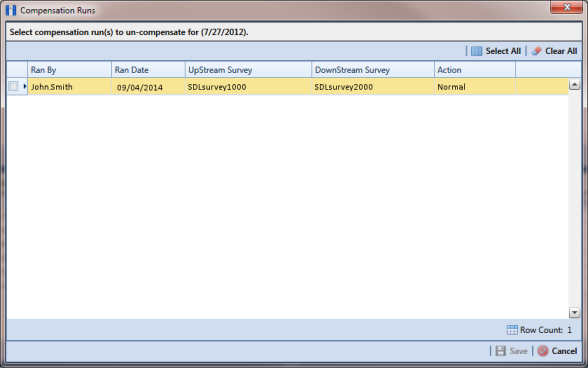Check the box for the John.Smith row
The height and width of the screenshot is (368, 588).
[x=14, y=87]
